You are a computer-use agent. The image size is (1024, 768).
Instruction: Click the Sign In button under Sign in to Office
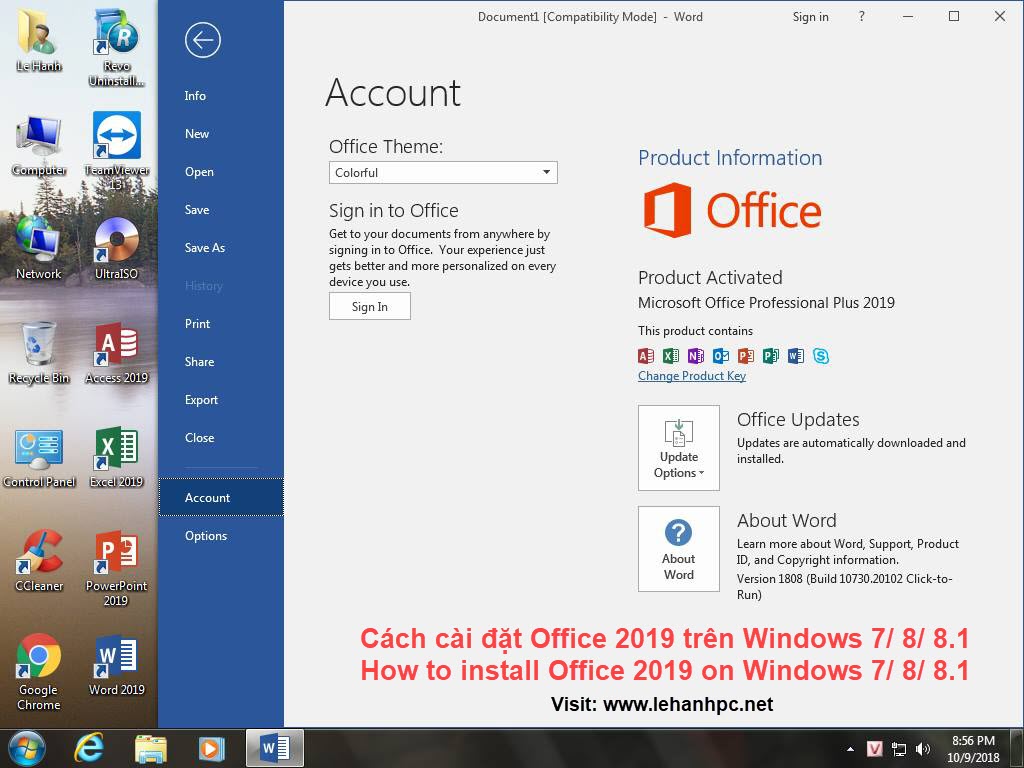coord(370,306)
